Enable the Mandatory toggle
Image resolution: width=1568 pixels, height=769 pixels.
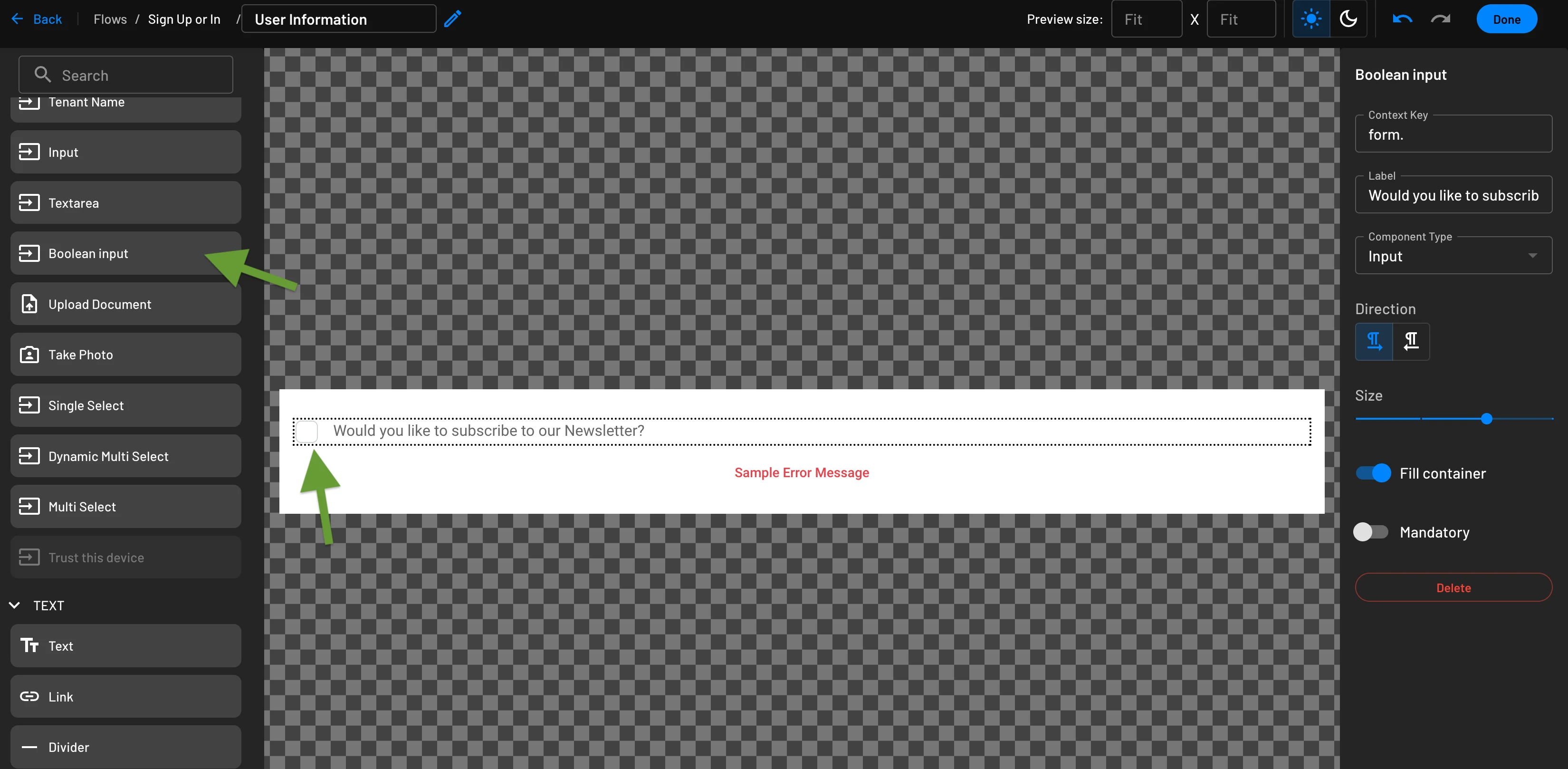point(1371,531)
